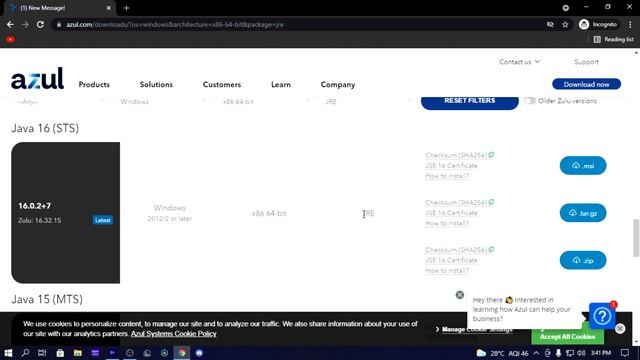Open Task View on the taskbar
Viewport: 640px width, 360px height.
(x=42, y=353)
